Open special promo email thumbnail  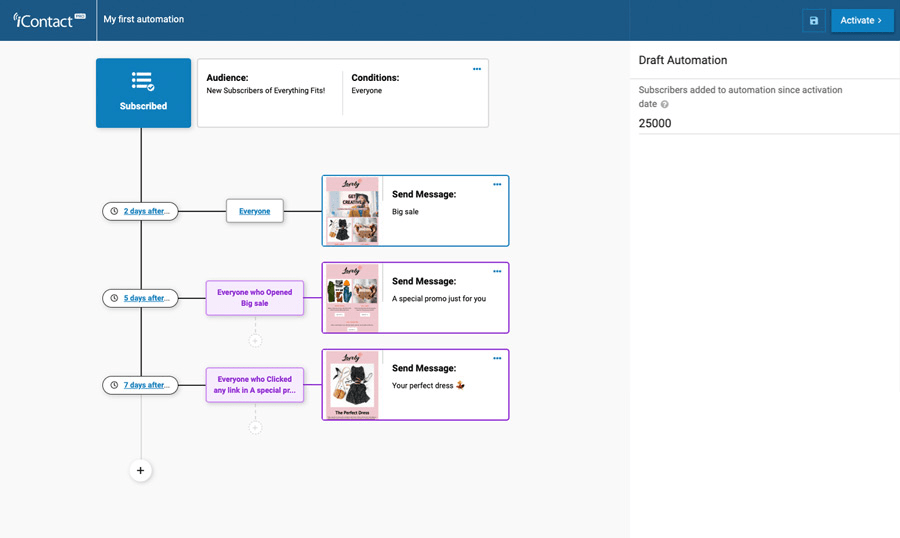click(352, 298)
